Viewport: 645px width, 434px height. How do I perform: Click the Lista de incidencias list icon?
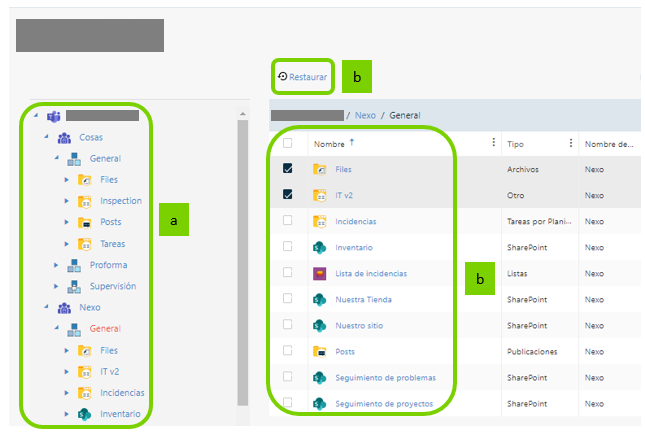[x=320, y=274]
